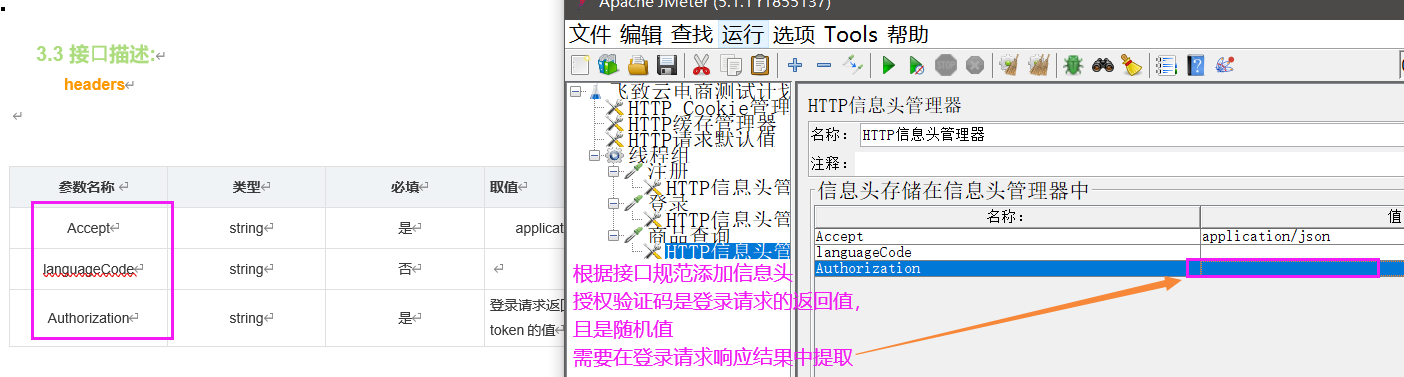Open JMeter help question-mark icon
This screenshot has height=377, width=1404.
1195,66
